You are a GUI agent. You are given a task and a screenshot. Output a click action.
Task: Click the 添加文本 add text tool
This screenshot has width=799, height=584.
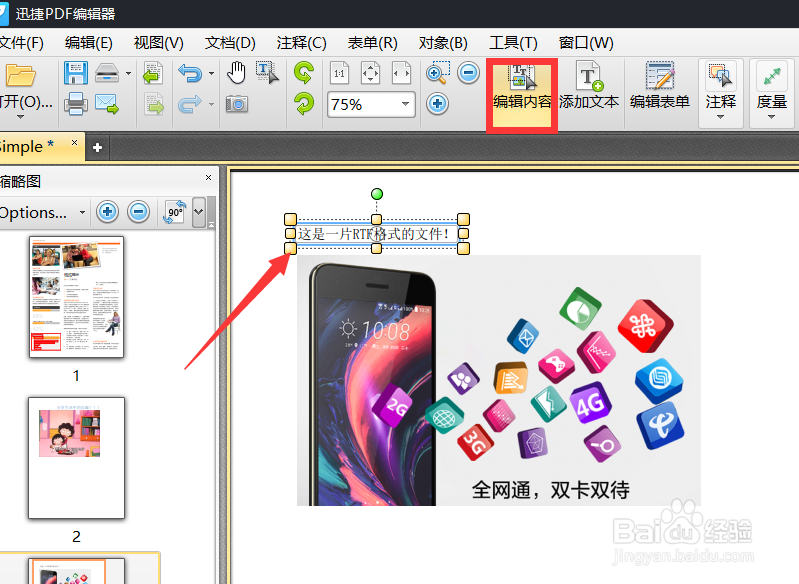click(x=589, y=86)
